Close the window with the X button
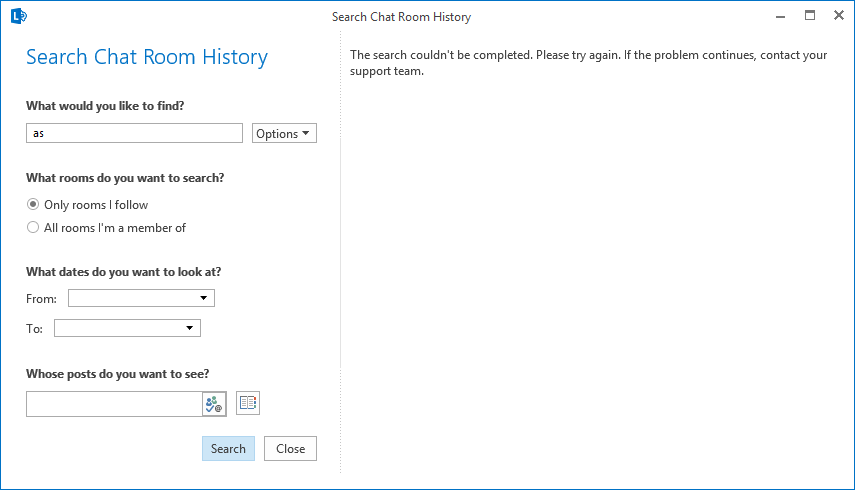The height and width of the screenshot is (490, 855). coord(839,16)
